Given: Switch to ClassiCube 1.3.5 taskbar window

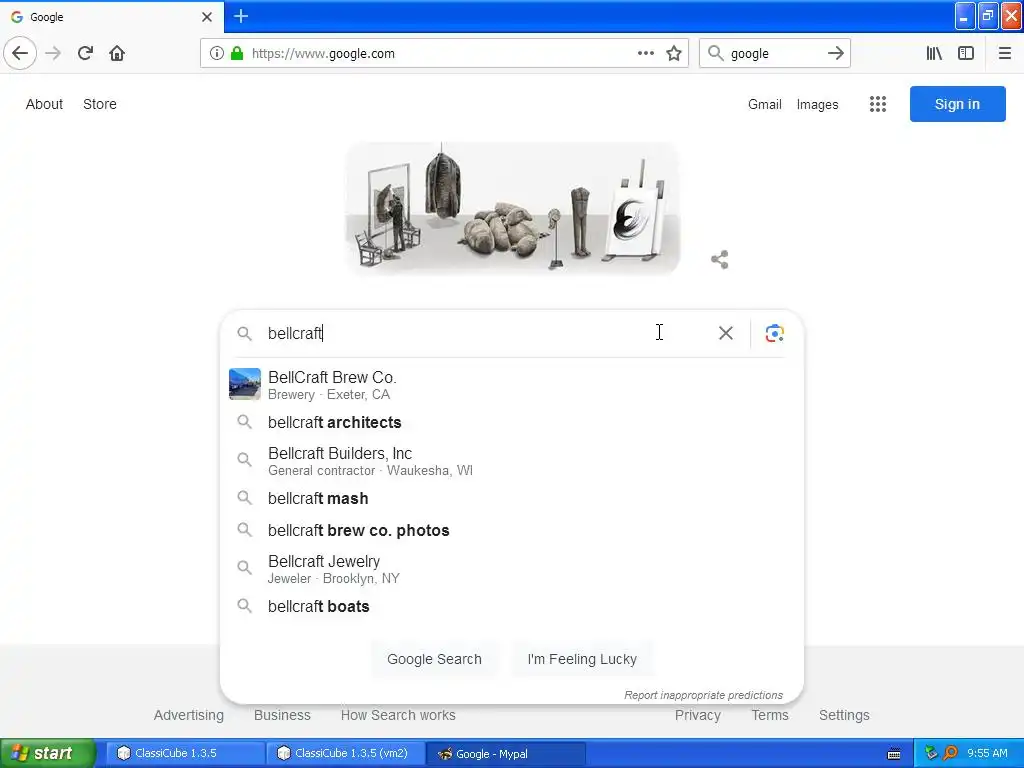Looking at the screenshot, I should coord(185,753).
